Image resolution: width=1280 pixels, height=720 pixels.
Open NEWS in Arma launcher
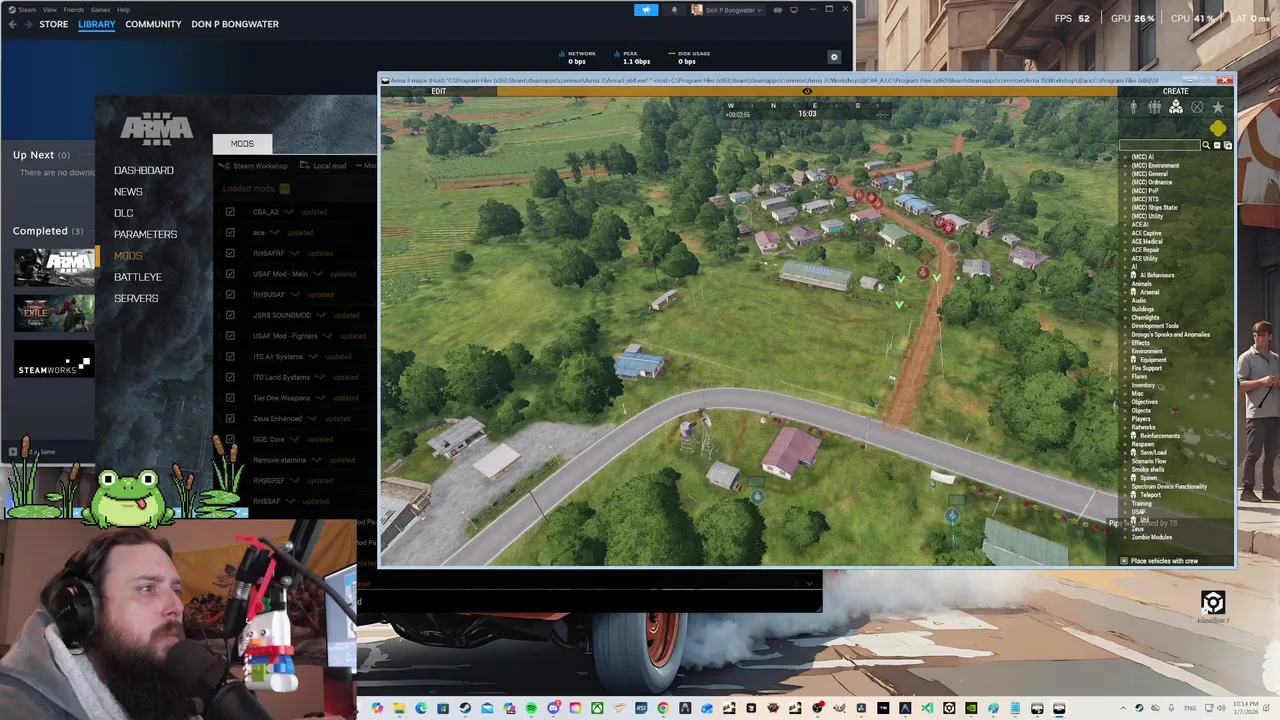tap(128, 191)
